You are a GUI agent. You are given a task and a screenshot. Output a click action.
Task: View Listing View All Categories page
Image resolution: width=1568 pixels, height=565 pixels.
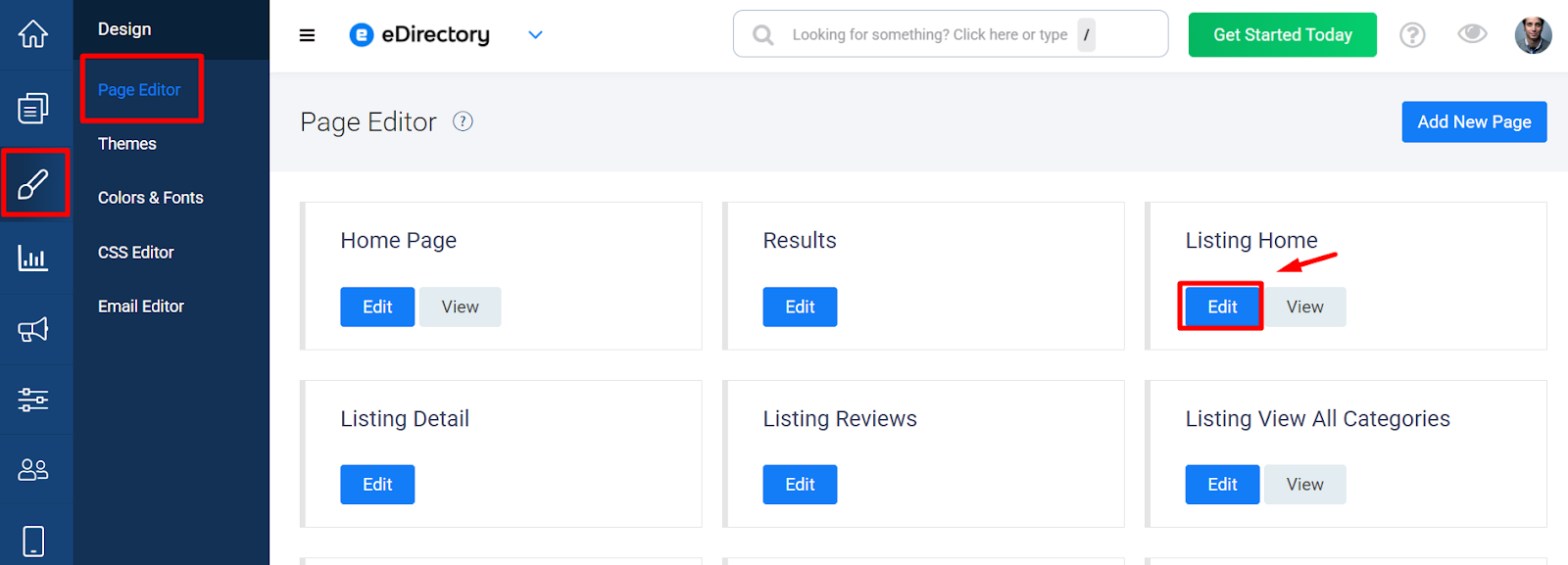(1305, 485)
